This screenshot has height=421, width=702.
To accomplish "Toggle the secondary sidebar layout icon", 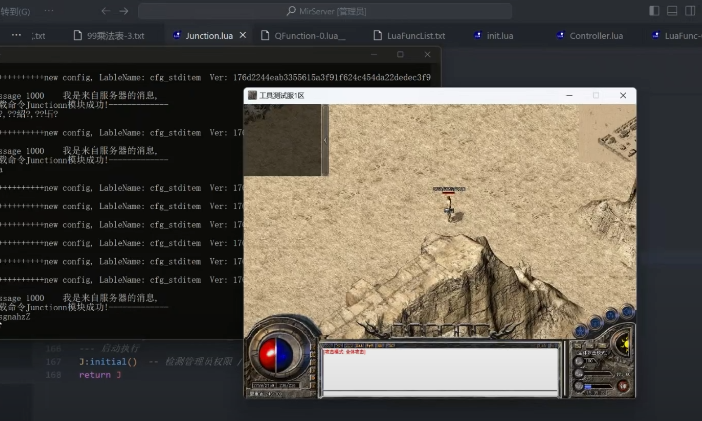I will tap(690, 11).
